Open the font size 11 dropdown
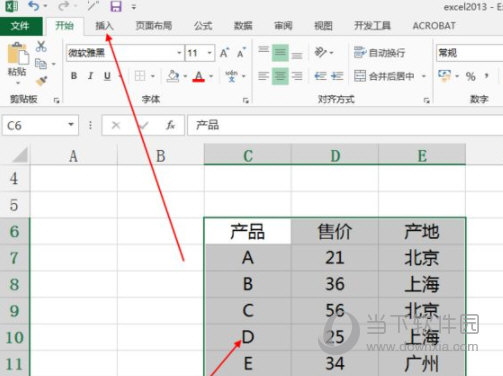The image size is (503, 376). pos(210,53)
